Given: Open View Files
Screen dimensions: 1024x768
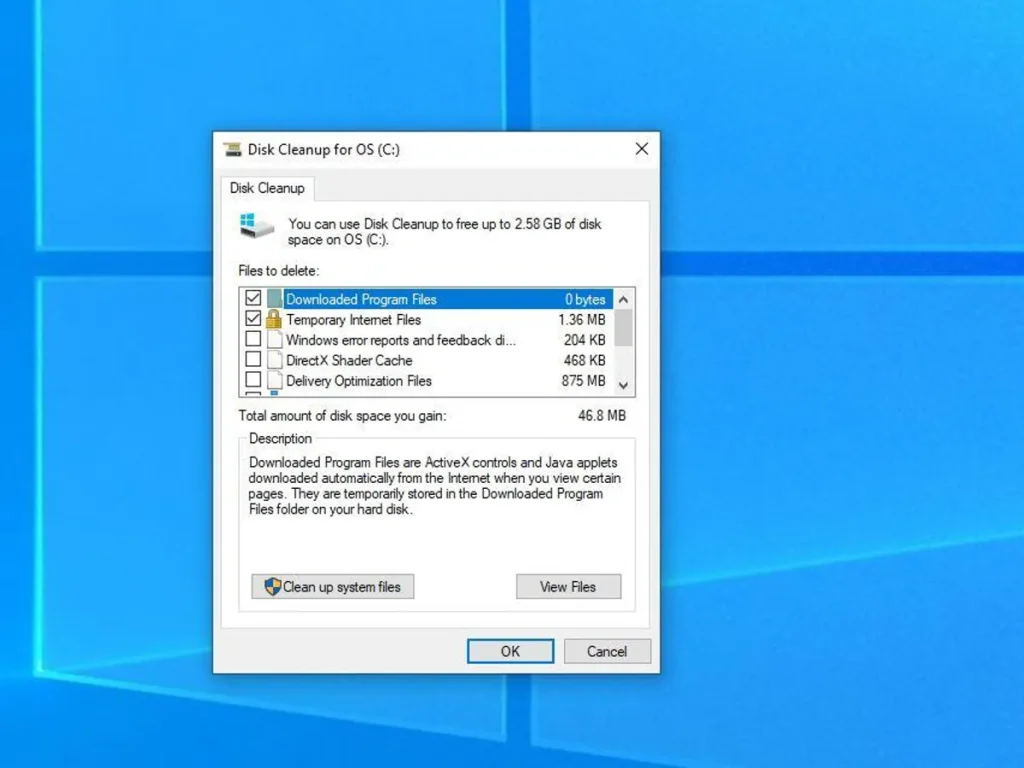Looking at the screenshot, I should 568,587.
